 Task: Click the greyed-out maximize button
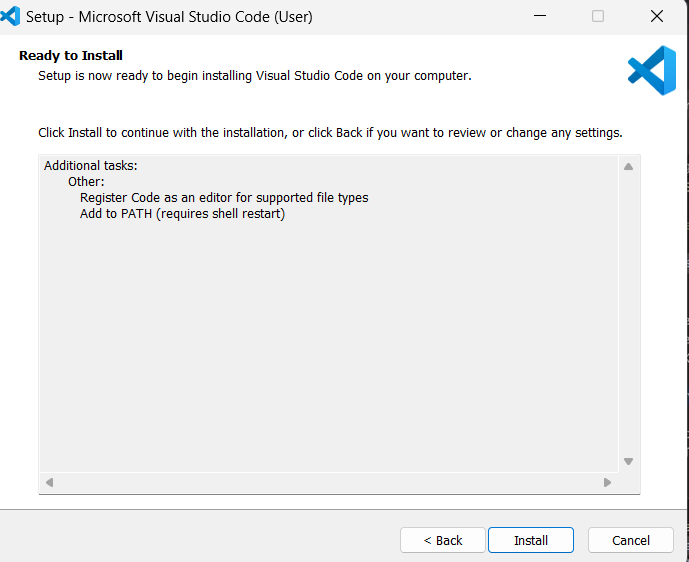pyautogui.click(x=598, y=16)
